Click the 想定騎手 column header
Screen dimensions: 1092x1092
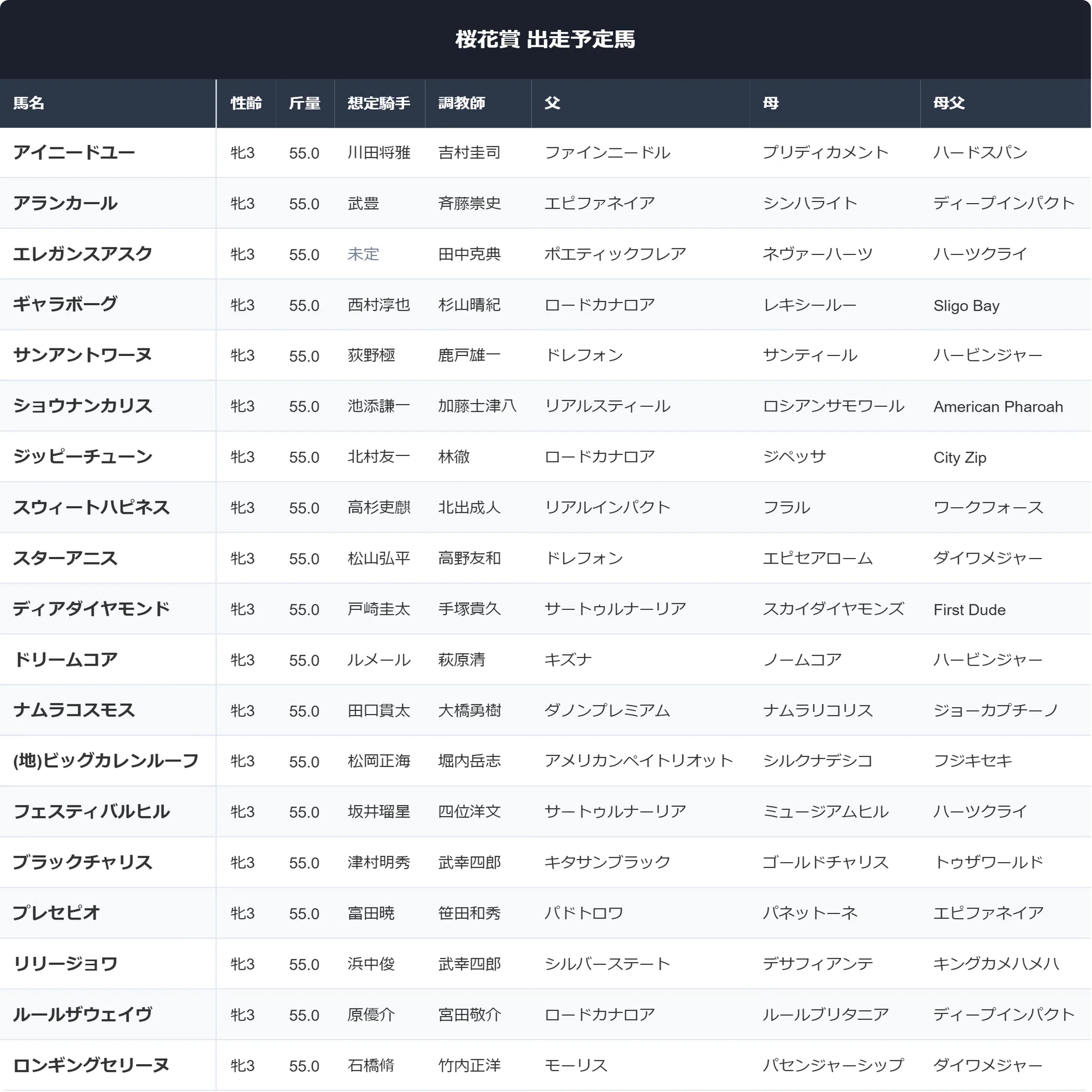pyautogui.click(x=379, y=103)
